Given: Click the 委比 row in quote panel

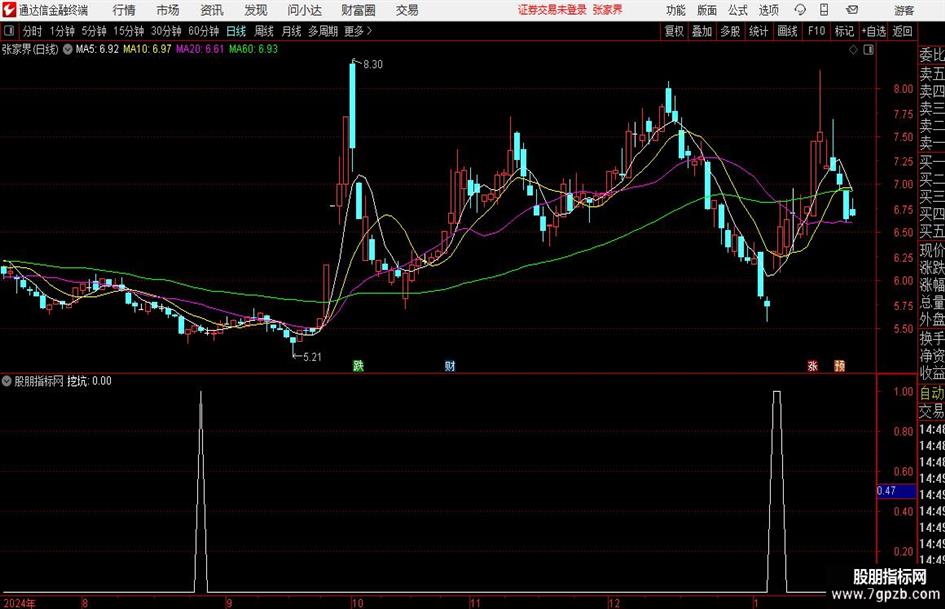Looking at the screenshot, I should coord(932,55).
